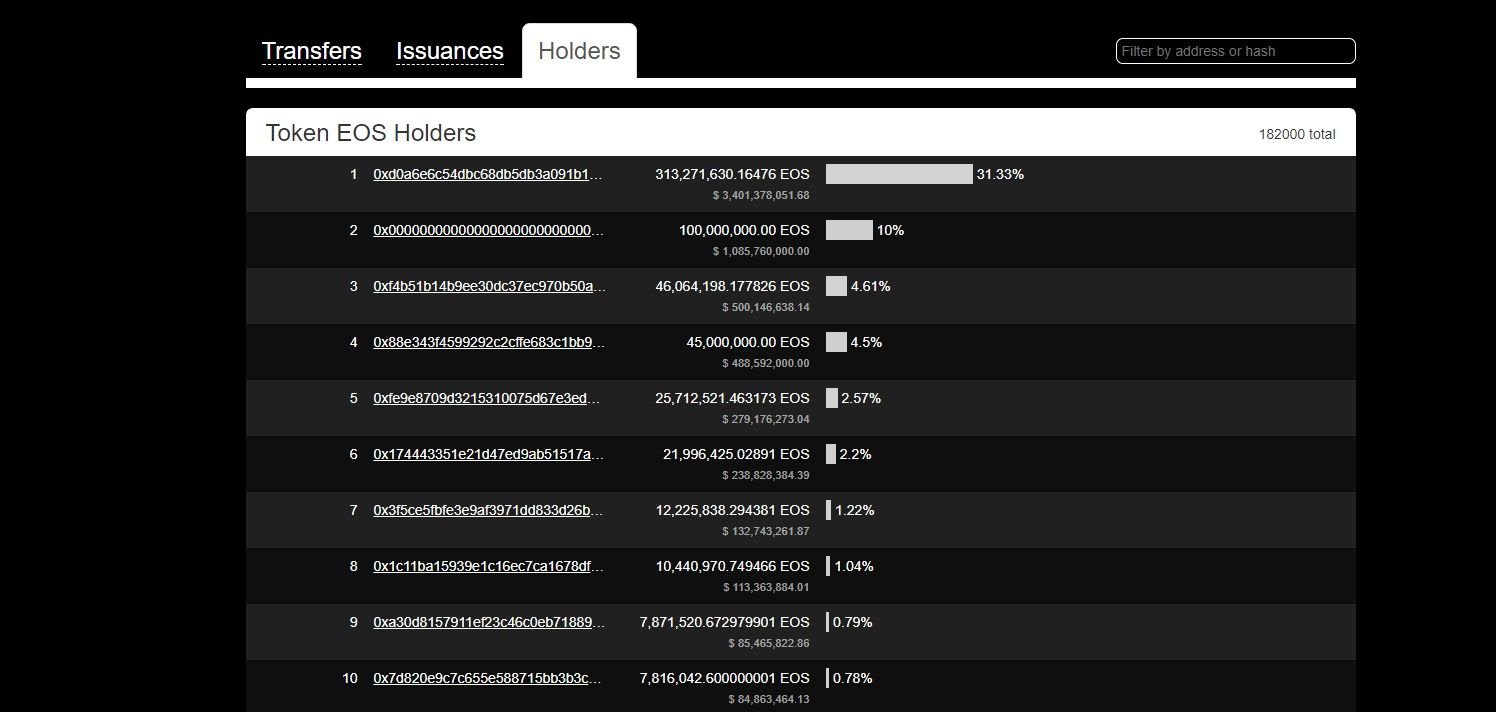Open holder address starting 0xd0a6e6c54dbc
Screen dimensions: 1496x712
488,174
